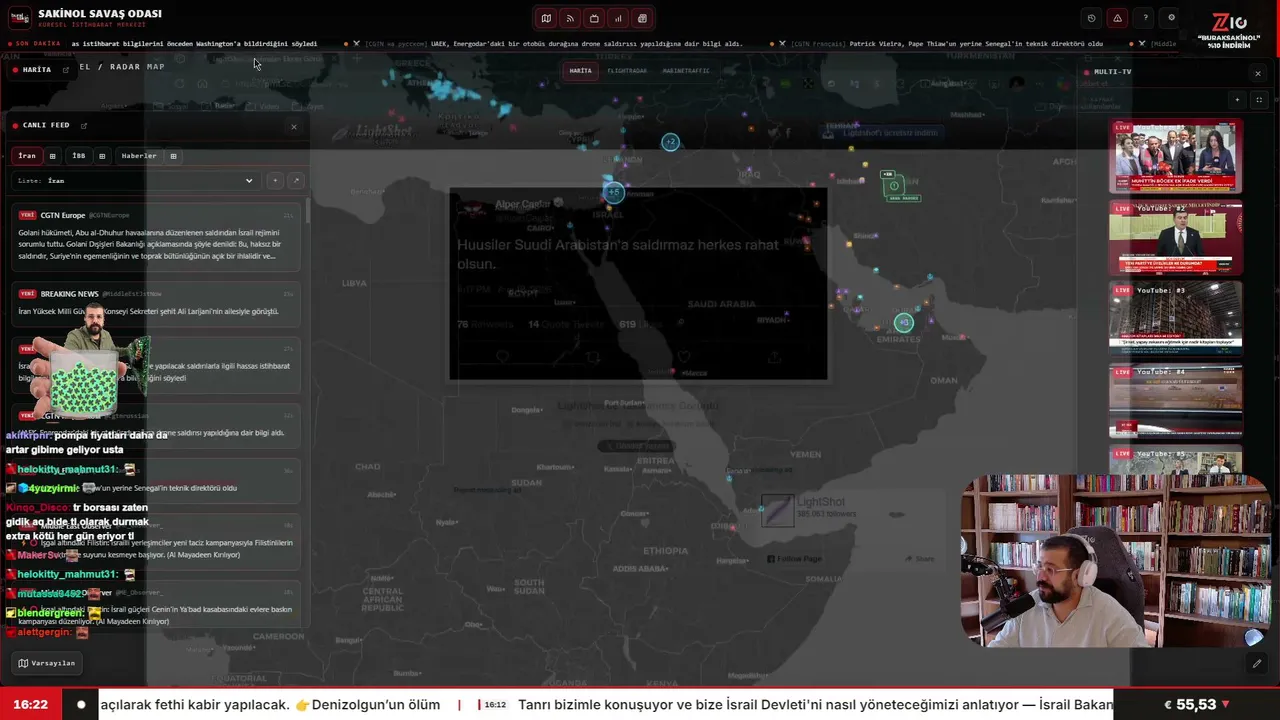This screenshot has height=720, width=1280.
Task: Open the TV icon in top toolbar
Action: pyautogui.click(x=594, y=18)
